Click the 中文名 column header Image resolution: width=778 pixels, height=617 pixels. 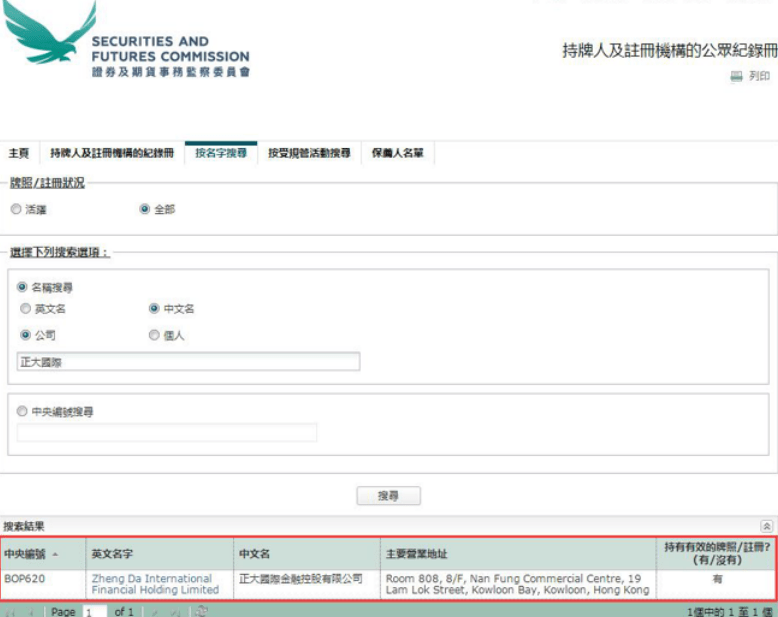[x=307, y=554]
